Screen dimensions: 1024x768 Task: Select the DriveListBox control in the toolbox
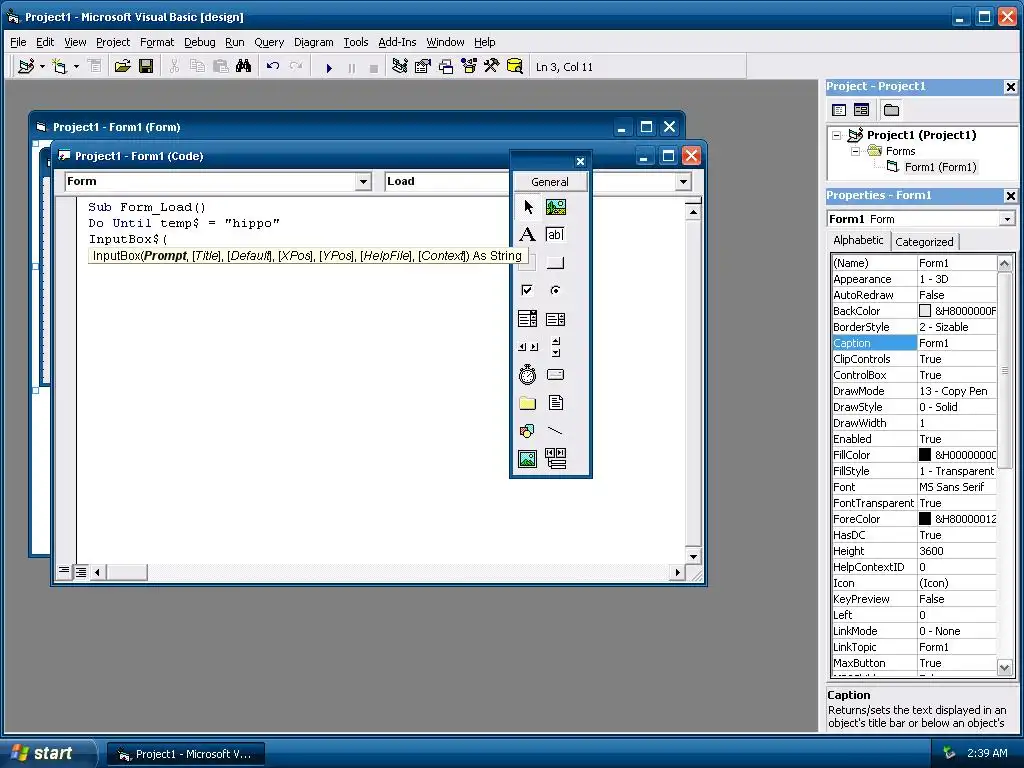coord(556,375)
